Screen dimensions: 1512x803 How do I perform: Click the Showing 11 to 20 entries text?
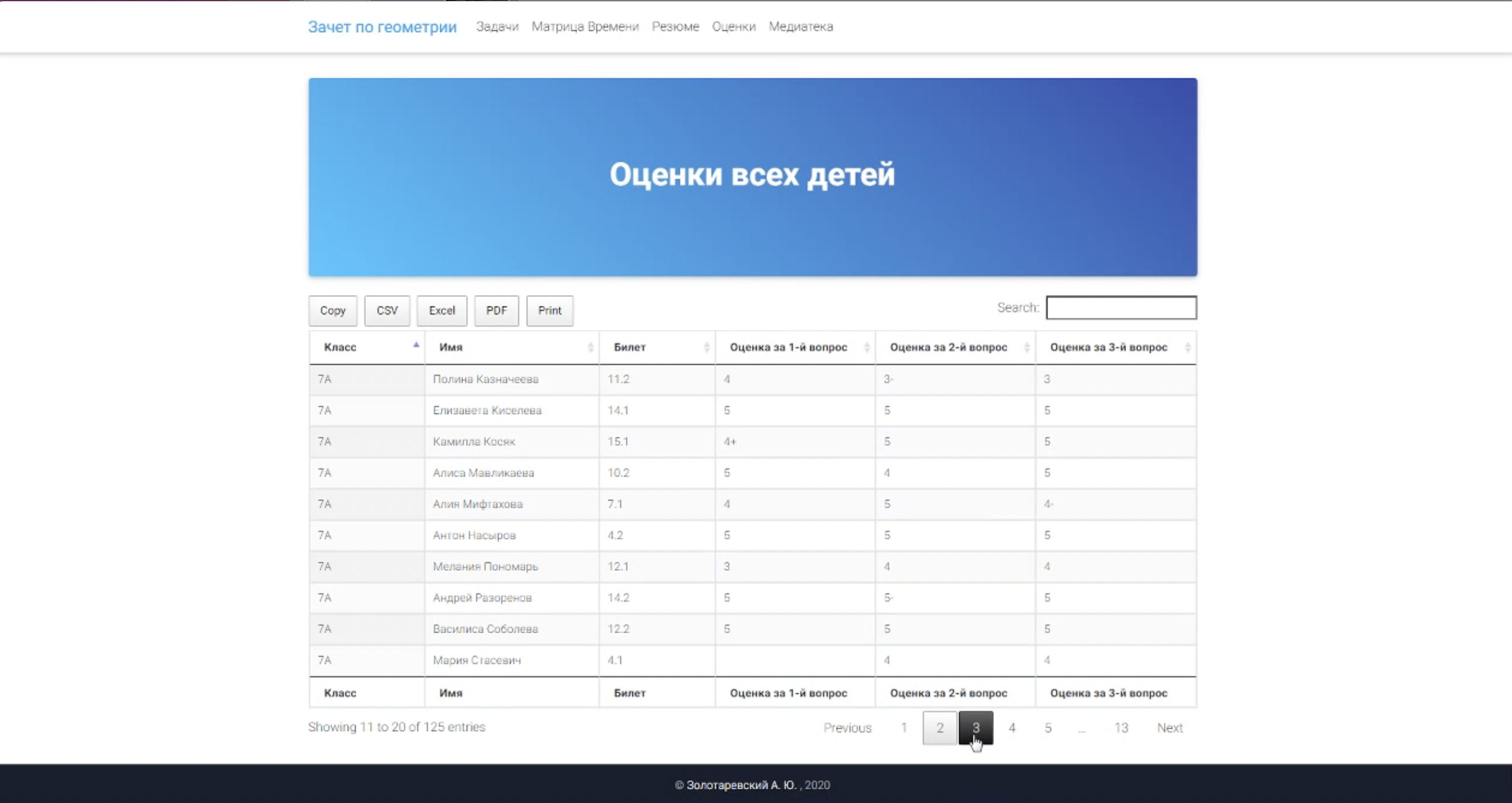click(x=397, y=727)
